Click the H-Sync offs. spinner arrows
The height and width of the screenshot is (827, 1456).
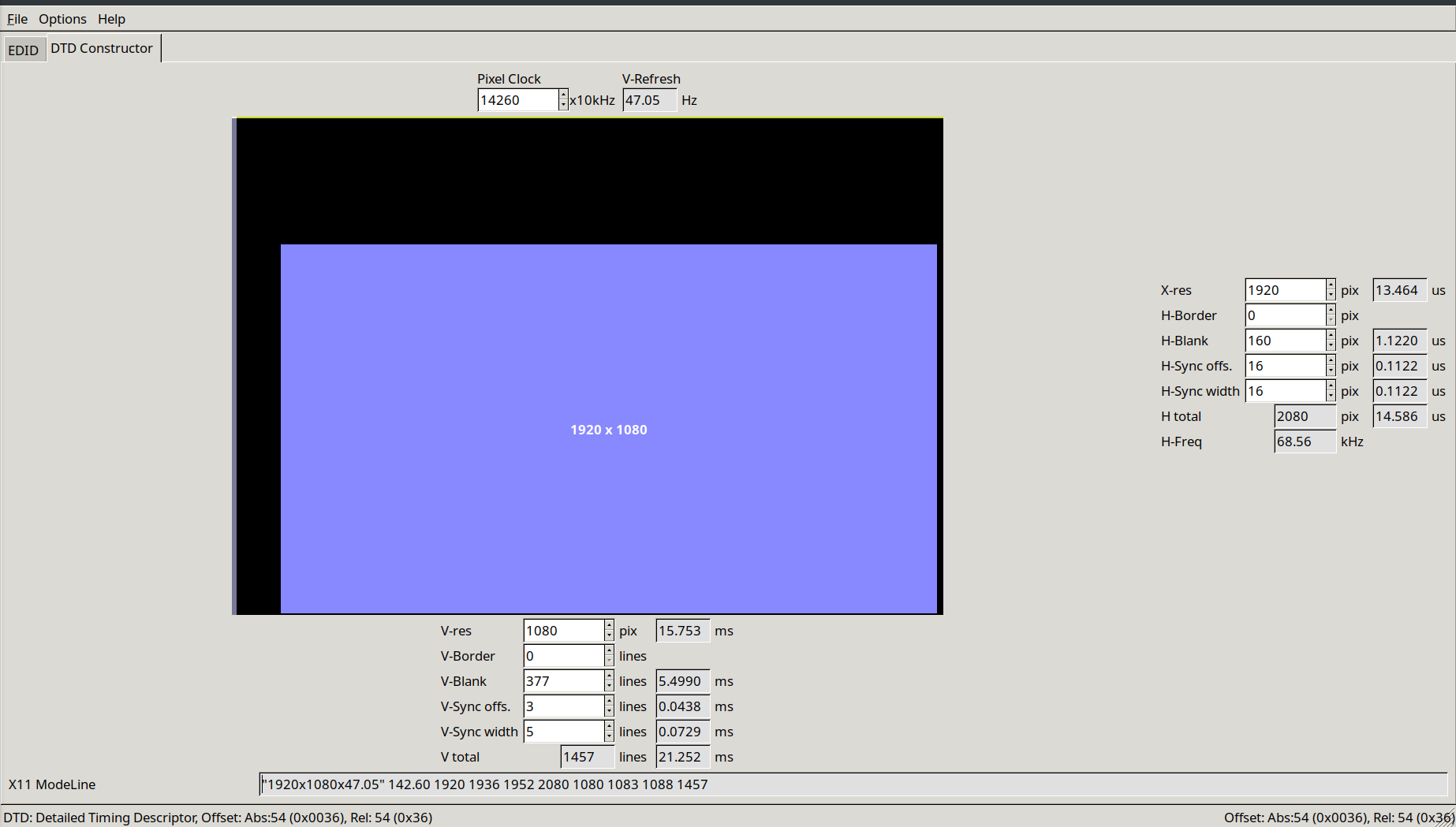[1331, 366]
